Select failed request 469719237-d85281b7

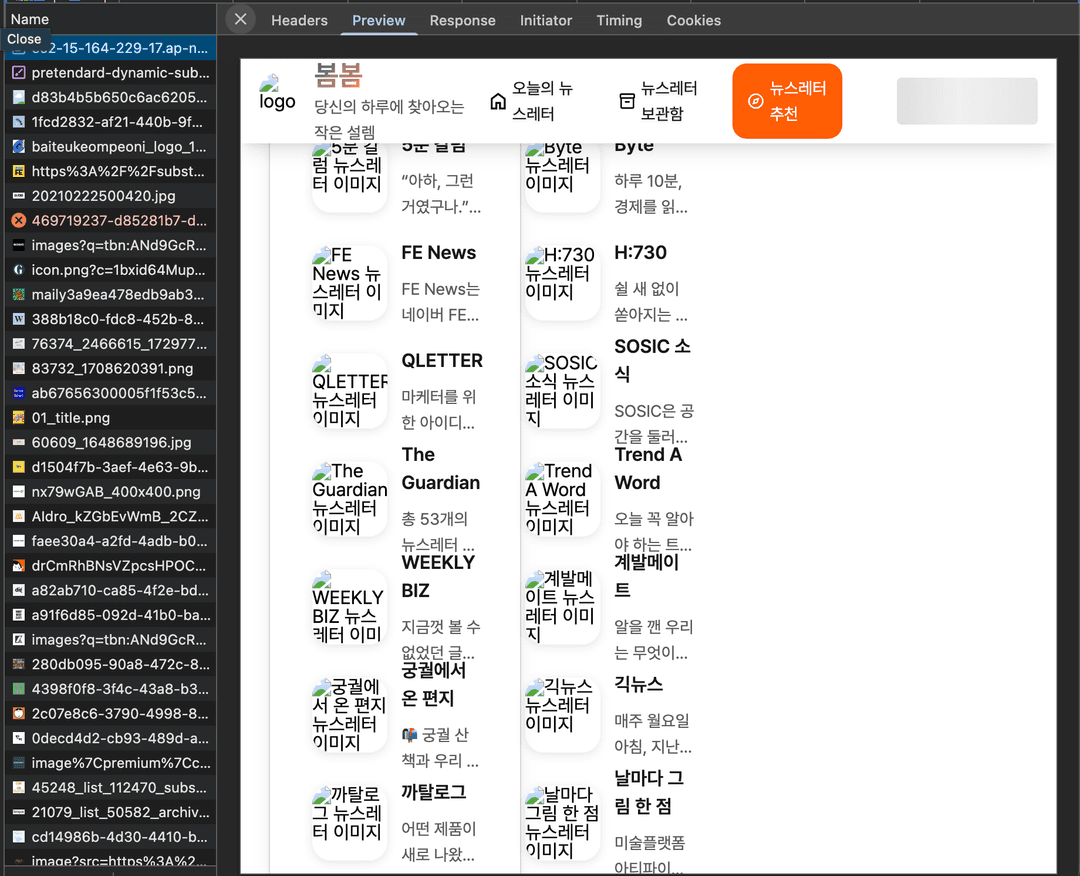(x=110, y=220)
